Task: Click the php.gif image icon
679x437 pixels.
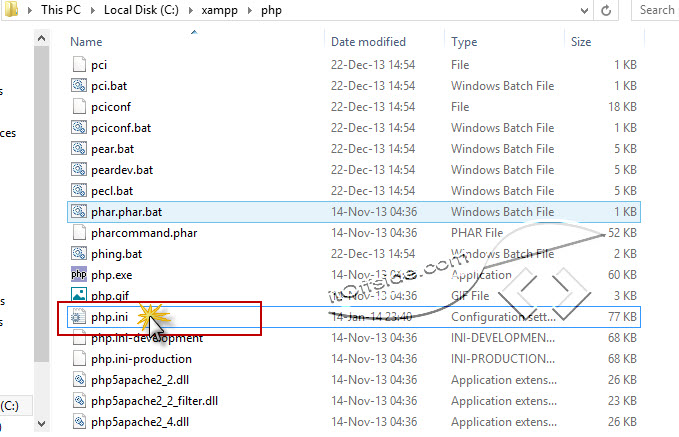Action: 79,295
